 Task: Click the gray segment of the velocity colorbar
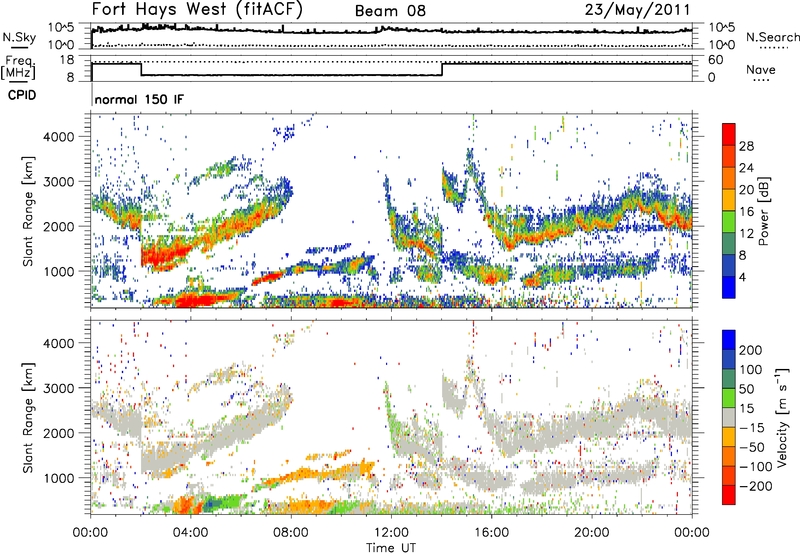click(729, 417)
